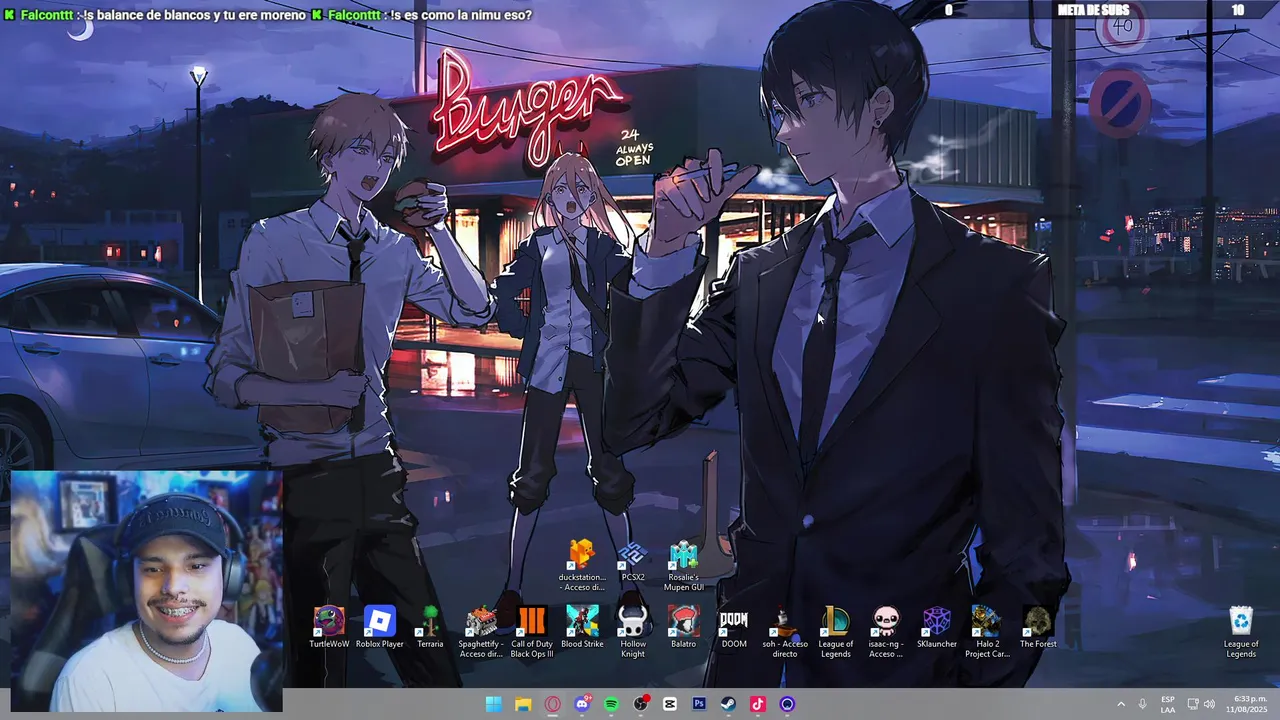1280x720 pixels.
Task: Open Photoshop from the taskbar
Action: click(x=699, y=704)
